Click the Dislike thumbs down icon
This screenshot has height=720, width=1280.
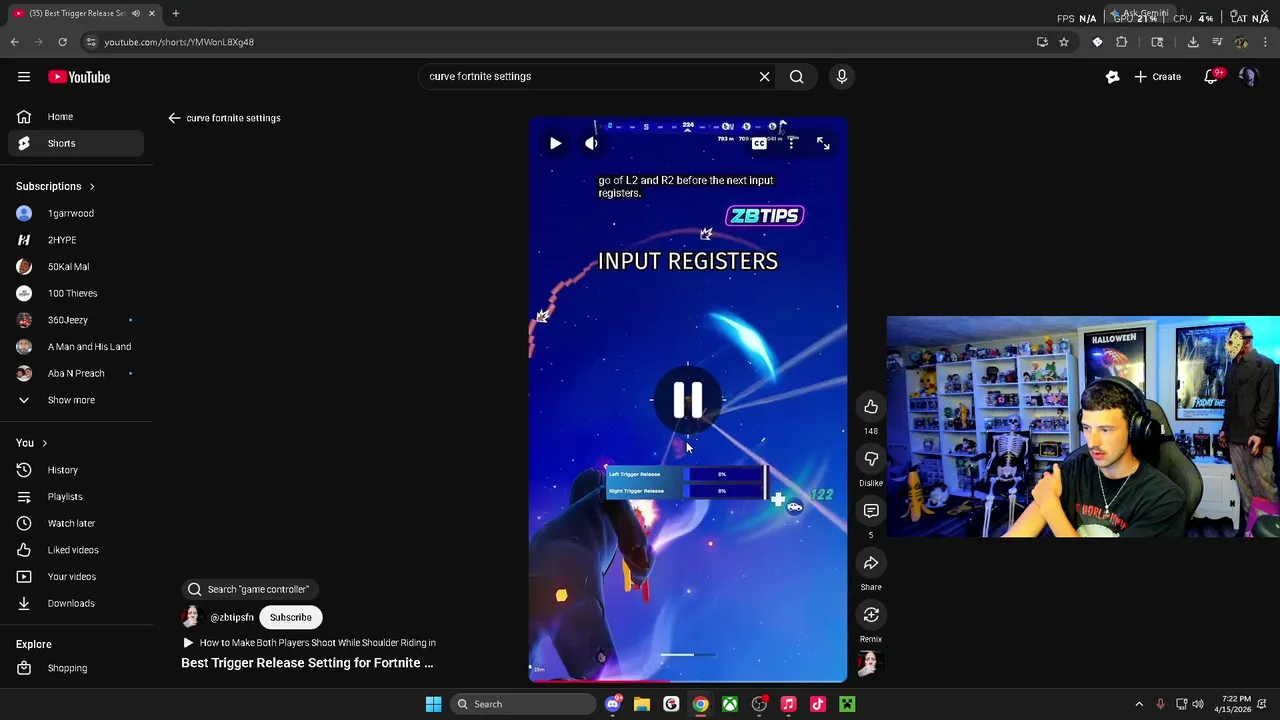871,459
